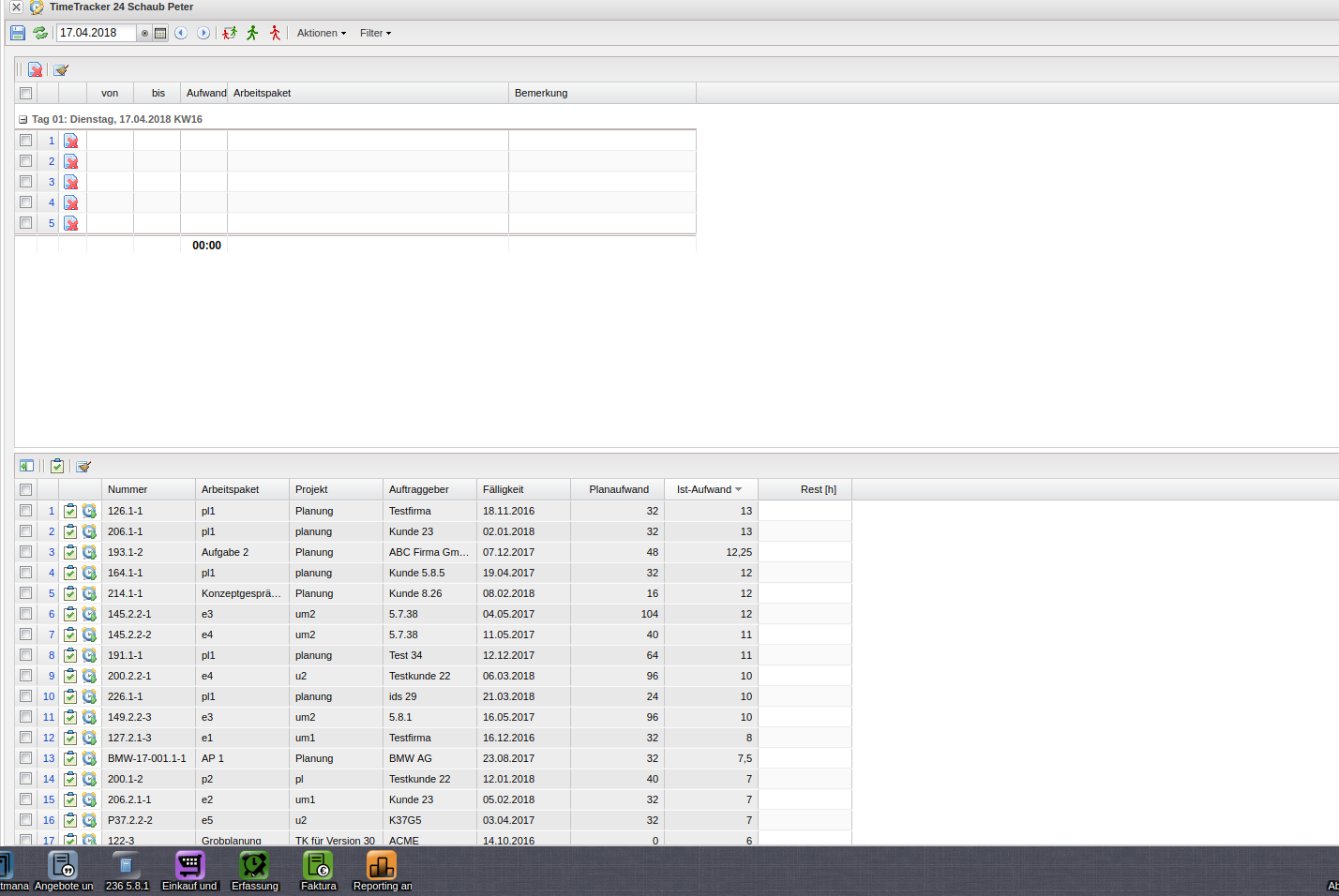Start timer clock for work package 126.1-1

click(89, 511)
